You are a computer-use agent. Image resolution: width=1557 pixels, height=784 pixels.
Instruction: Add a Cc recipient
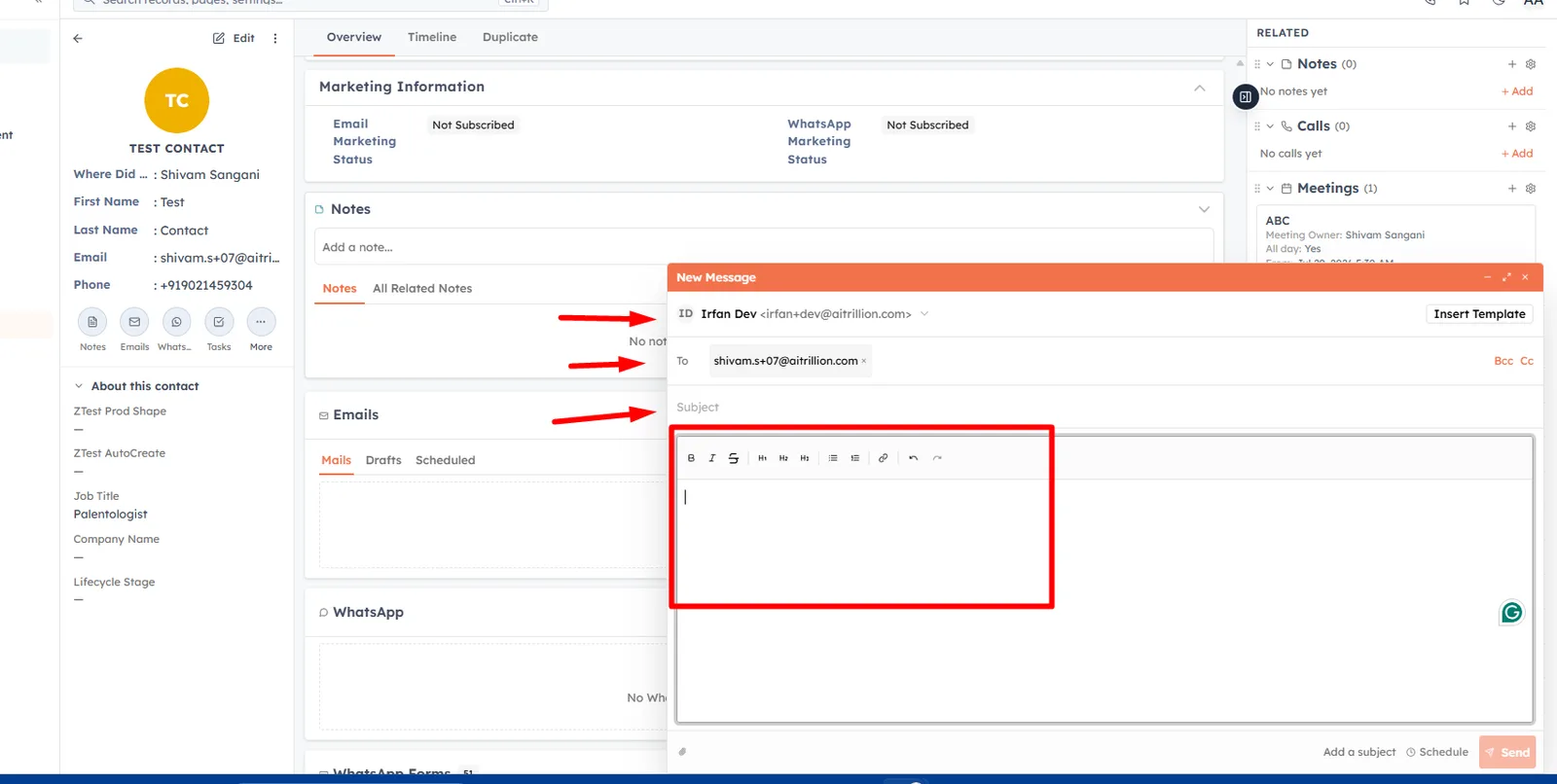(x=1527, y=361)
